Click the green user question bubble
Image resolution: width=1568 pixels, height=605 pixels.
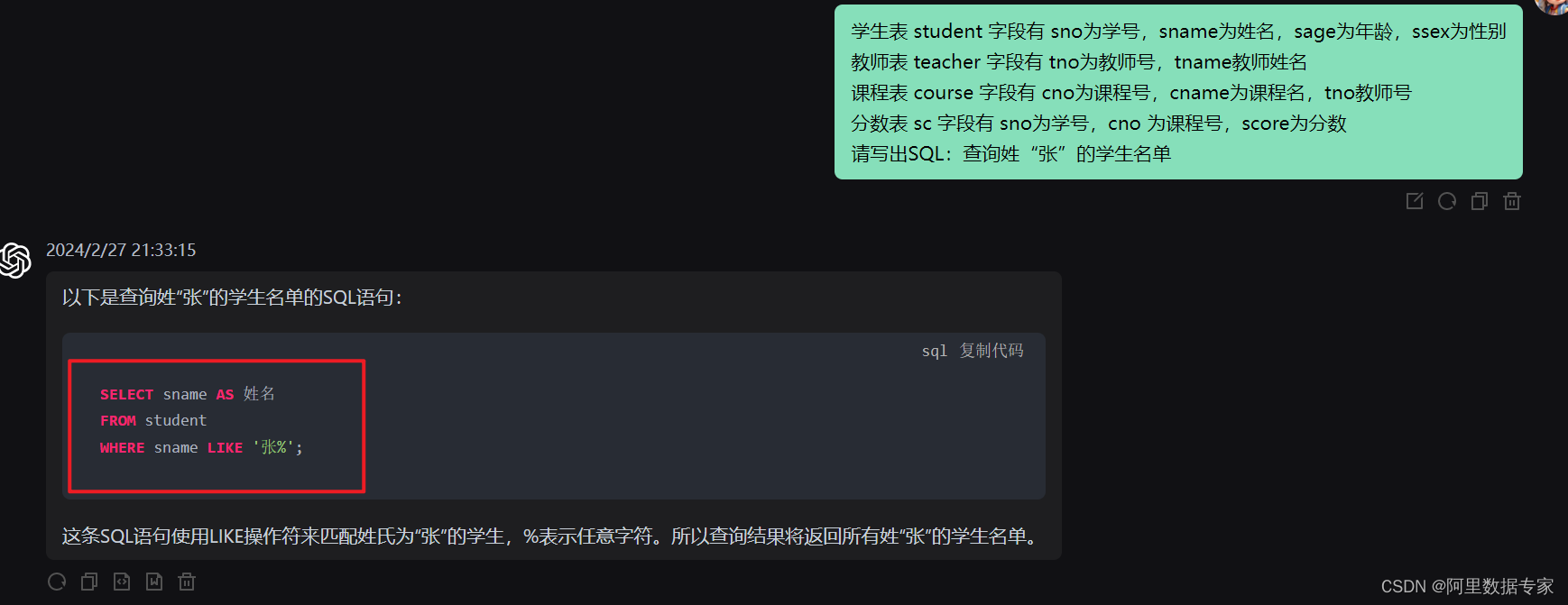1178,92
